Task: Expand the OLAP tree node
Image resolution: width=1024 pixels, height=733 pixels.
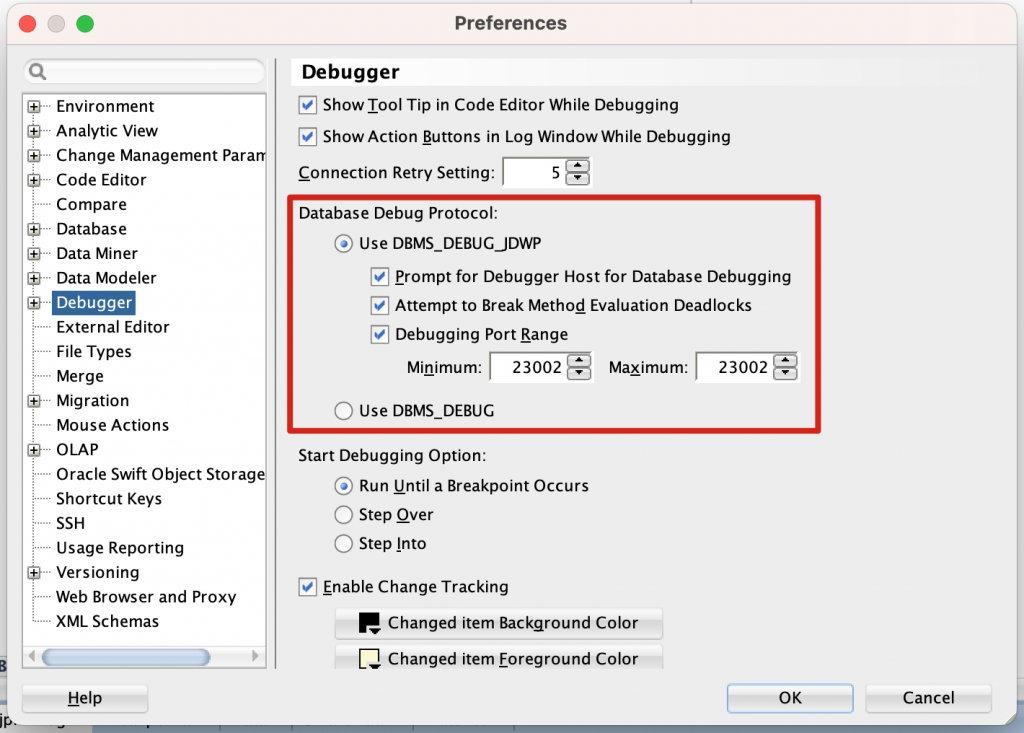Action: [x=34, y=450]
